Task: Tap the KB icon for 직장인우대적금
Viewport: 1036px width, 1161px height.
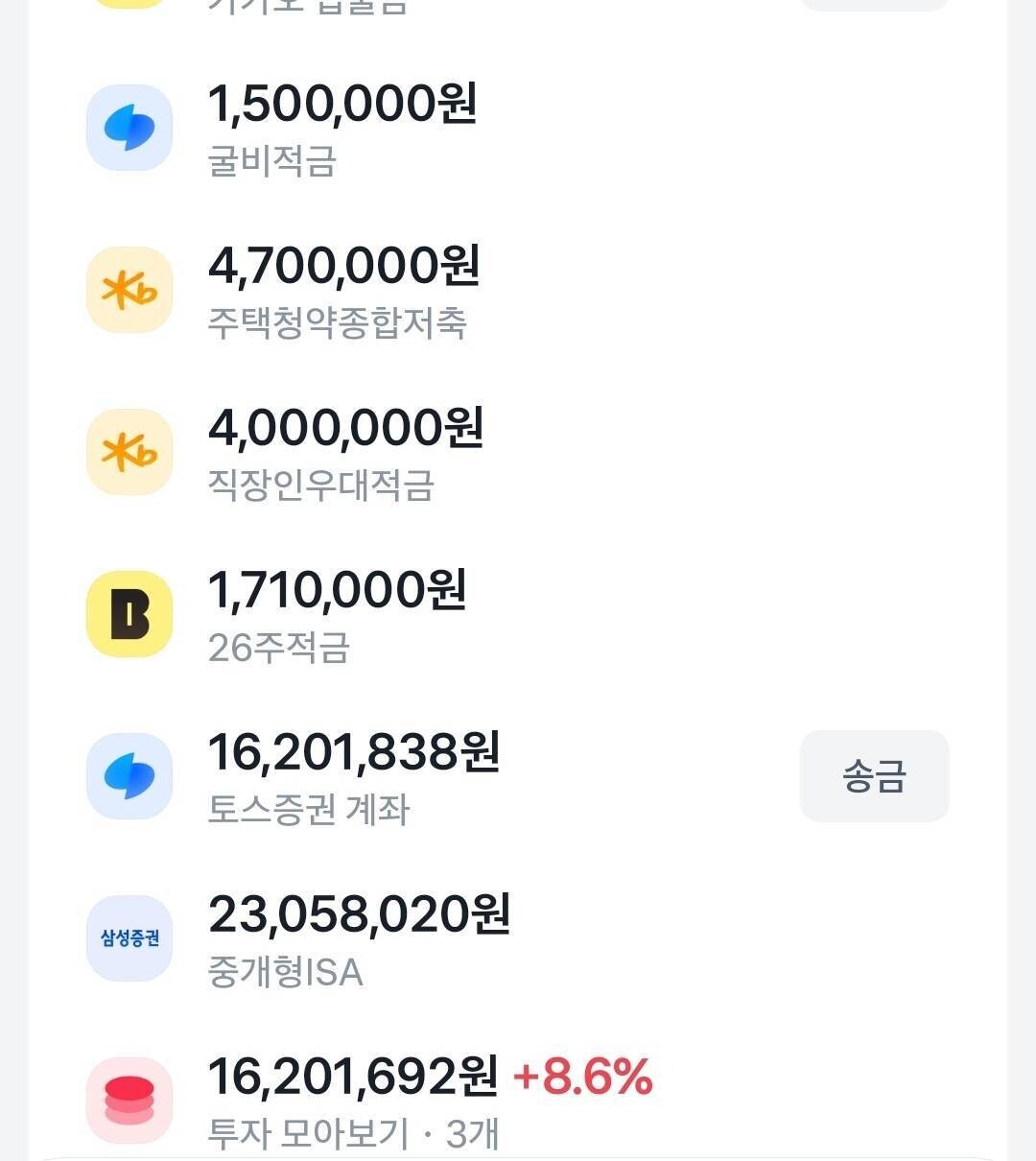Action: [x=129, y=452]
